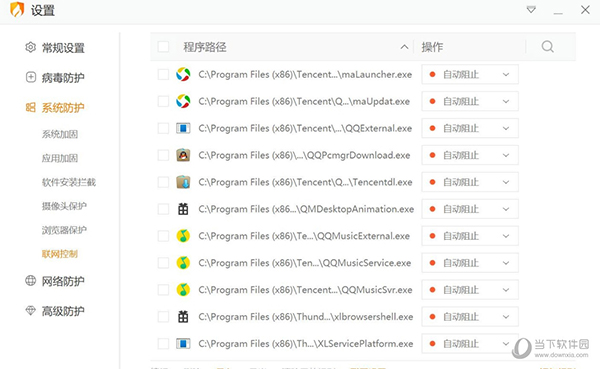Open the 自动阻止 dropdown for Tencentdl.exe
Viewport: 600px width, 369px height.
[470, 182]
